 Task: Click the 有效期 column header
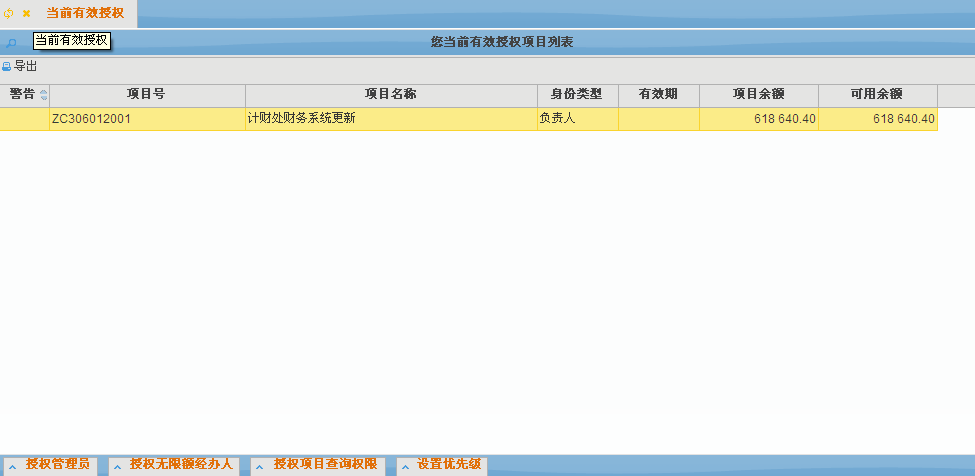pyautogui.click(x=658, y=94)
